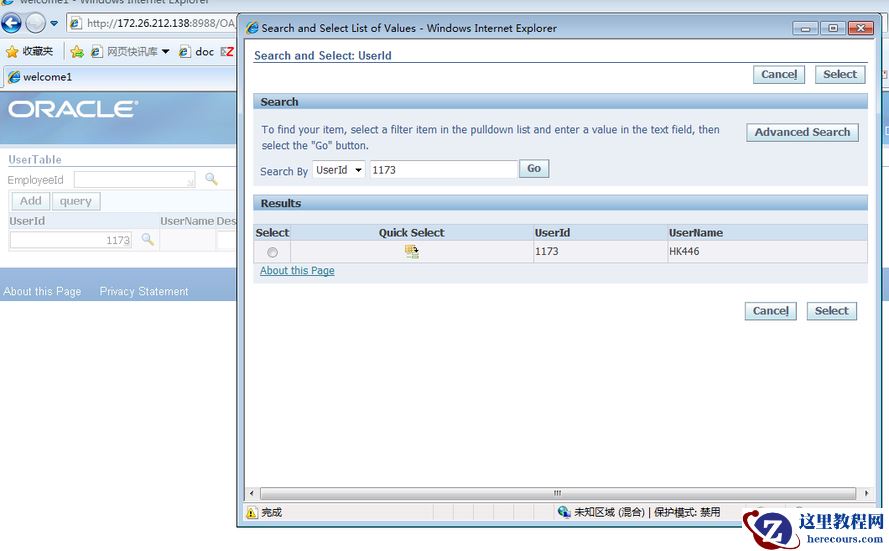
Task: Click the Internet Explorer icon in popup title bar
Action: pyautogui.click(x=252, y=28)
